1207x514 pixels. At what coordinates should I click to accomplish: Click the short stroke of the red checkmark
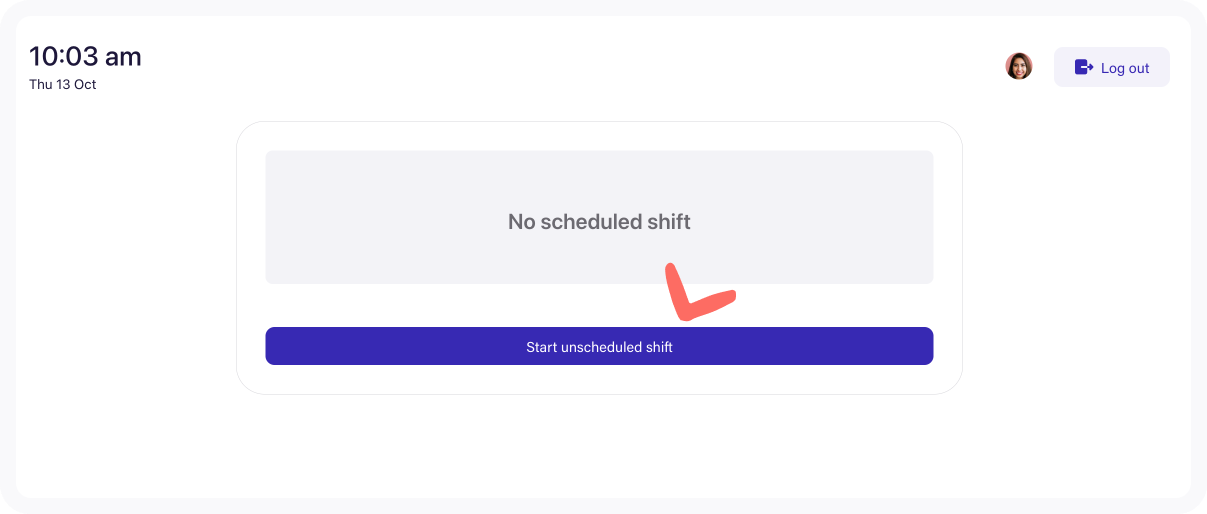pyautogui.click(x=678, y=290)
